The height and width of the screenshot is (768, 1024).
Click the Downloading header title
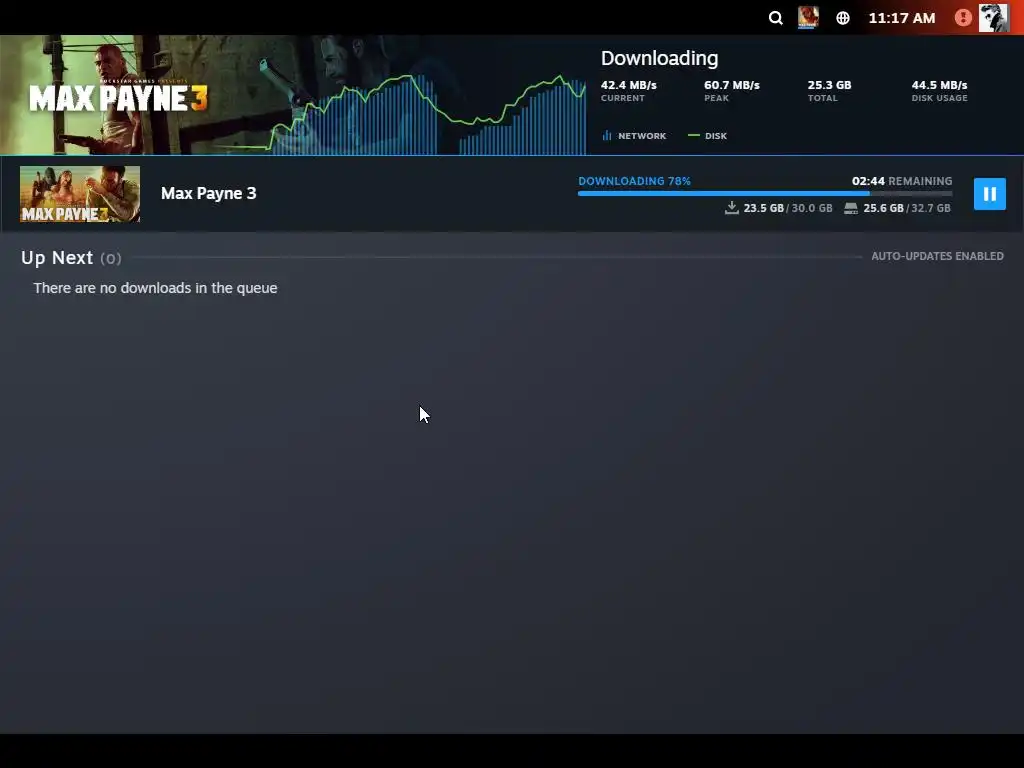coord(659,58)
